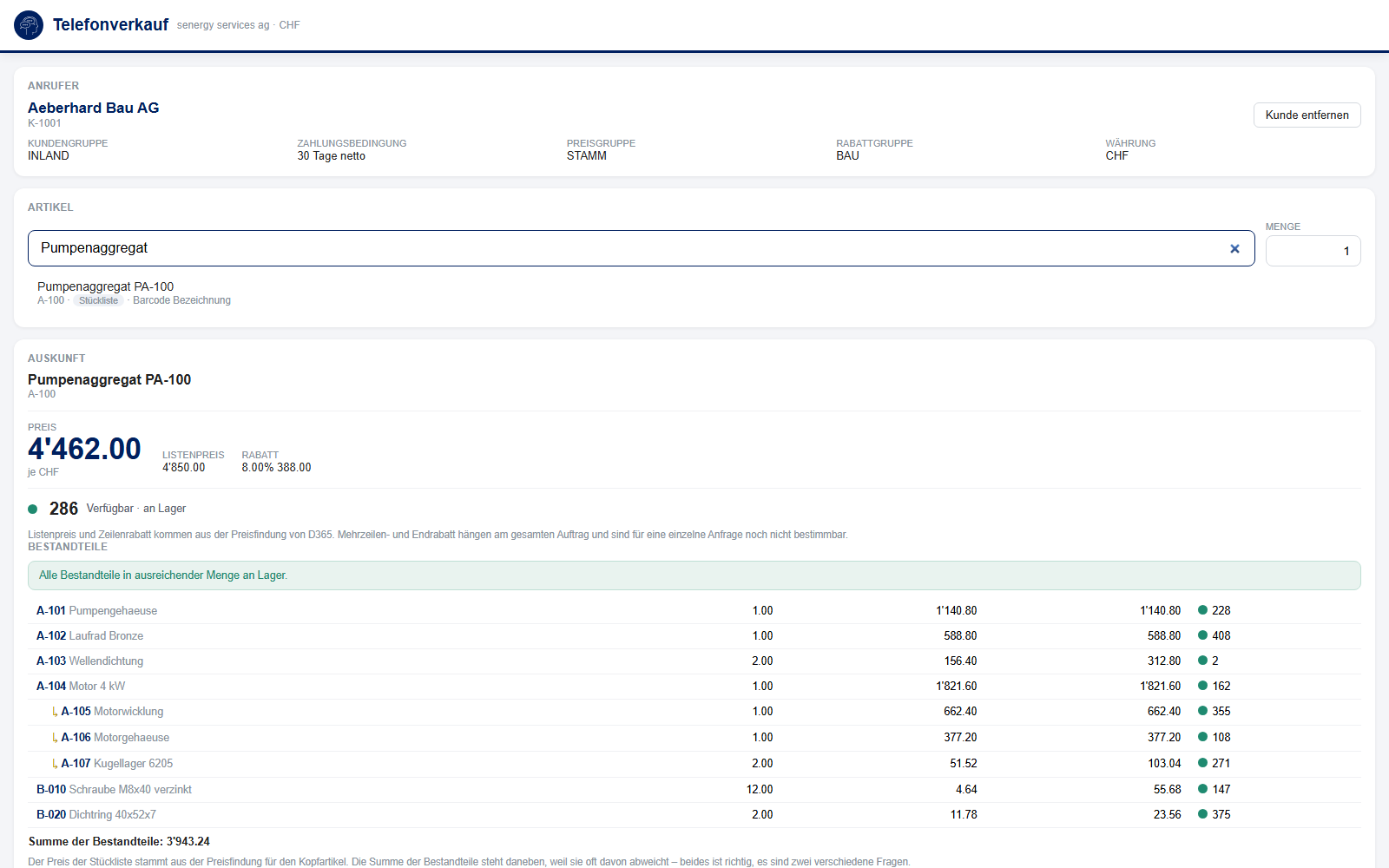This screenshot has height=868, width=1389.
Task: Select row A-102 Laufrad Bronze
Action: click(x=694, y=635)
